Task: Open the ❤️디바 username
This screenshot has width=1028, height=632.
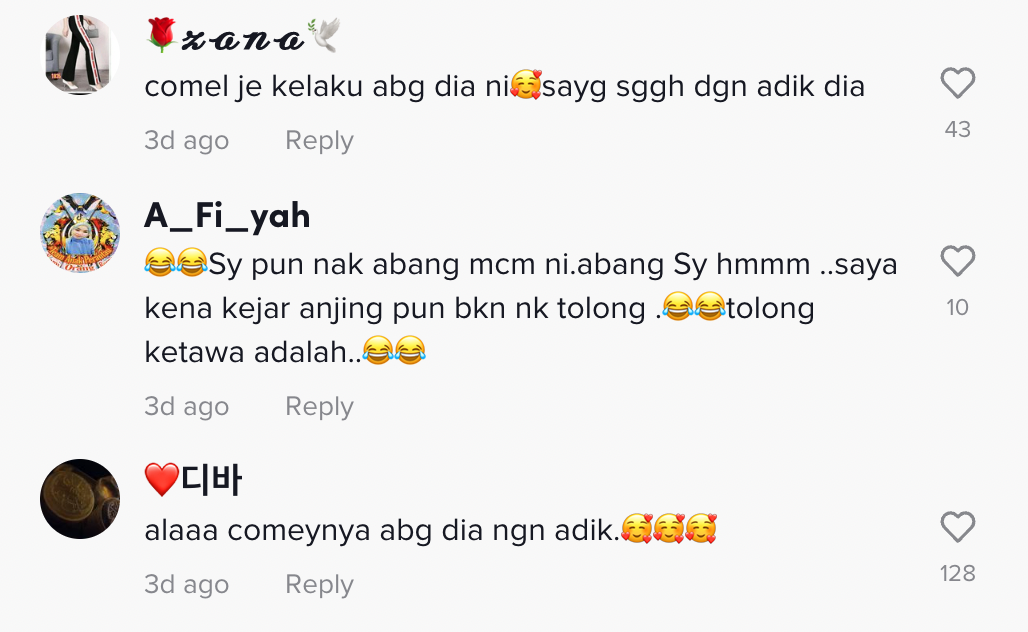Action: click(x=193, y=479)
